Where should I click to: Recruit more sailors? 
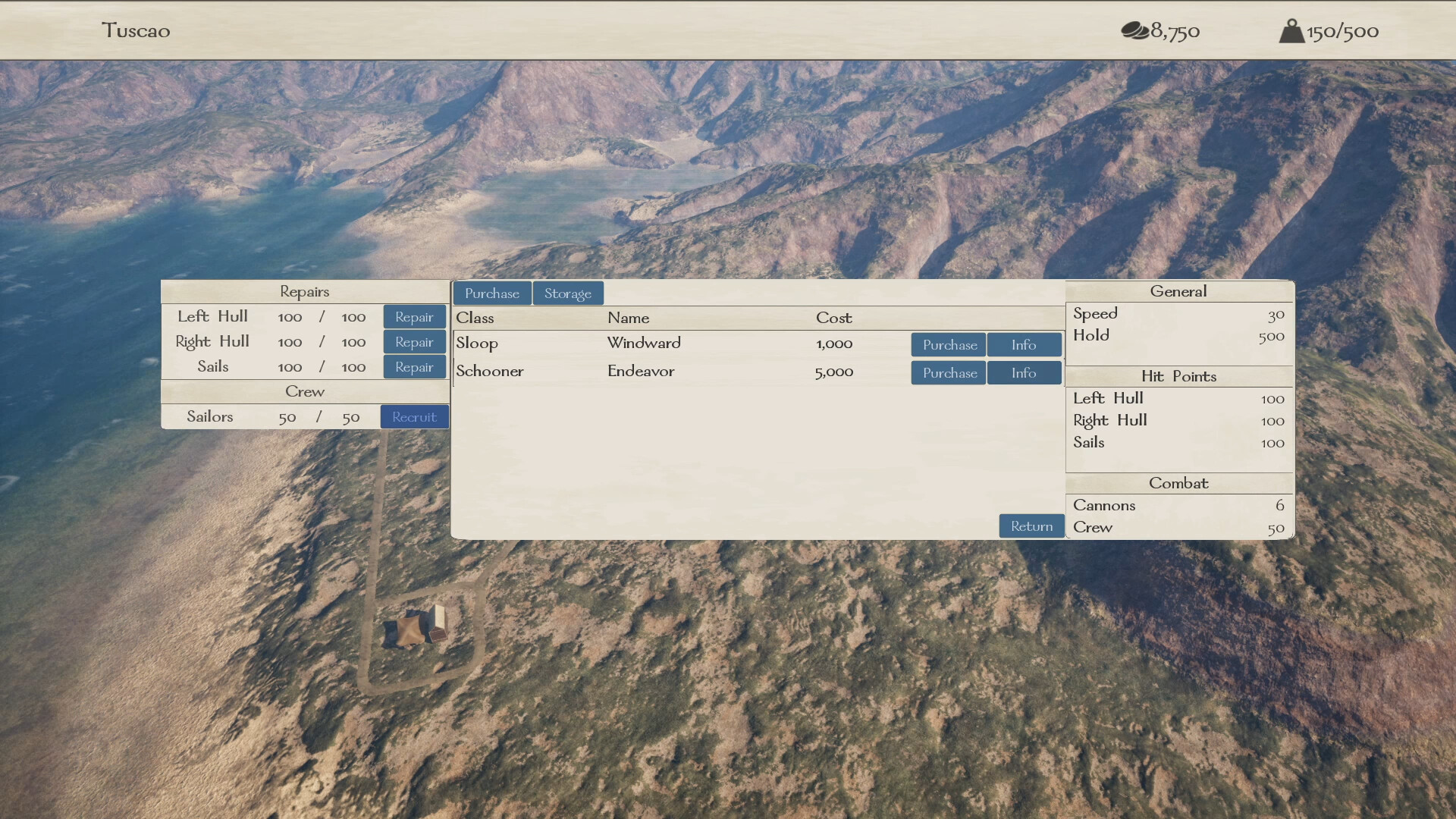coord(414,417)
